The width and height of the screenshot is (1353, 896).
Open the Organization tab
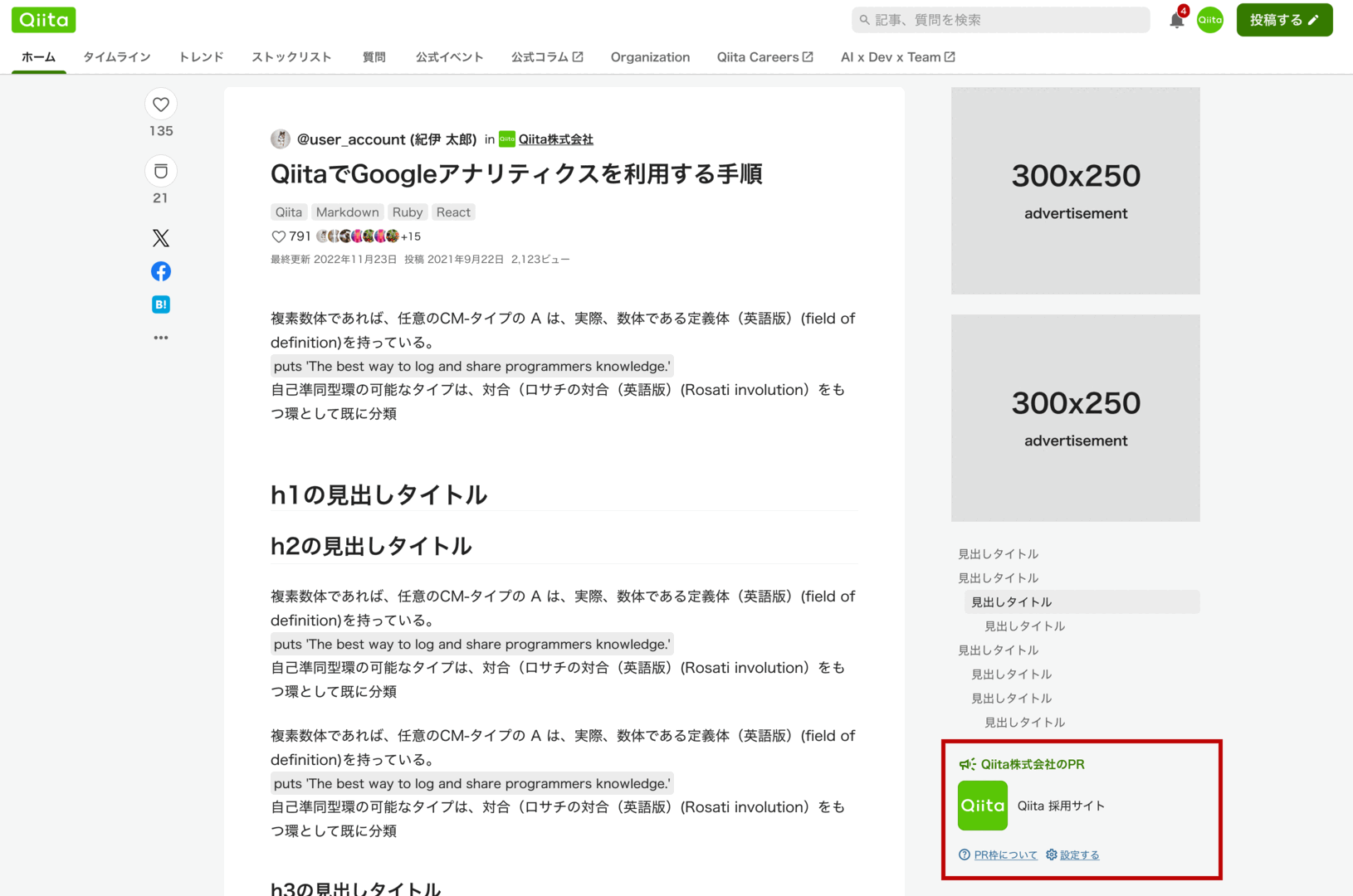click(650, 57)
